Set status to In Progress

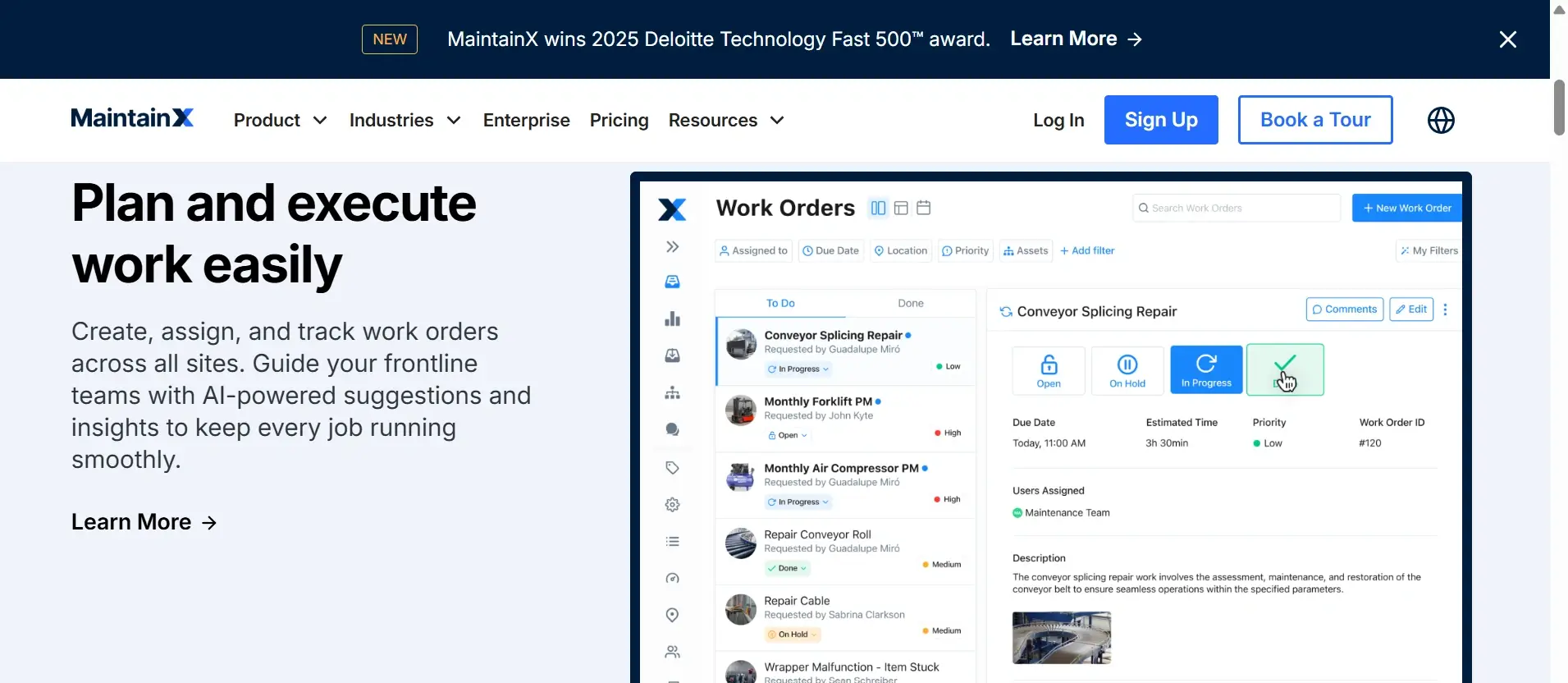[x=1206, y=370]
